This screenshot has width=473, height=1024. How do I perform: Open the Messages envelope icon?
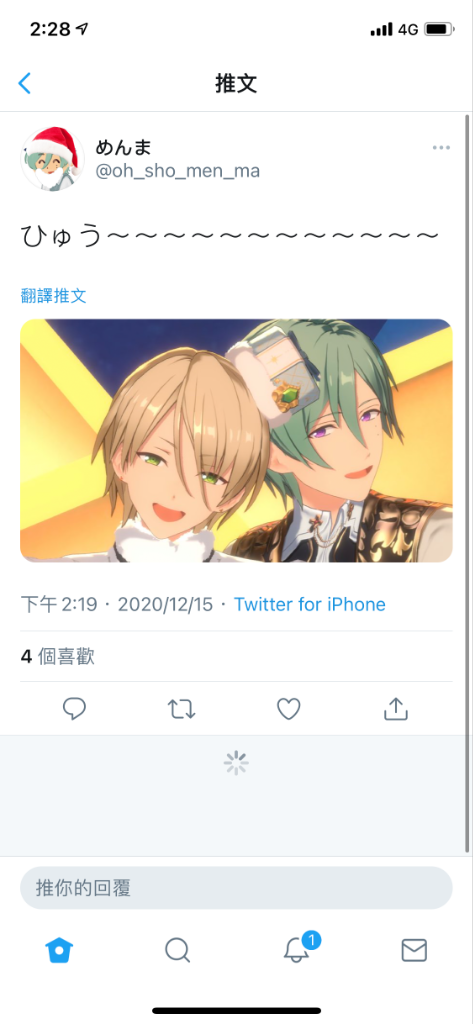coord(414,950)
